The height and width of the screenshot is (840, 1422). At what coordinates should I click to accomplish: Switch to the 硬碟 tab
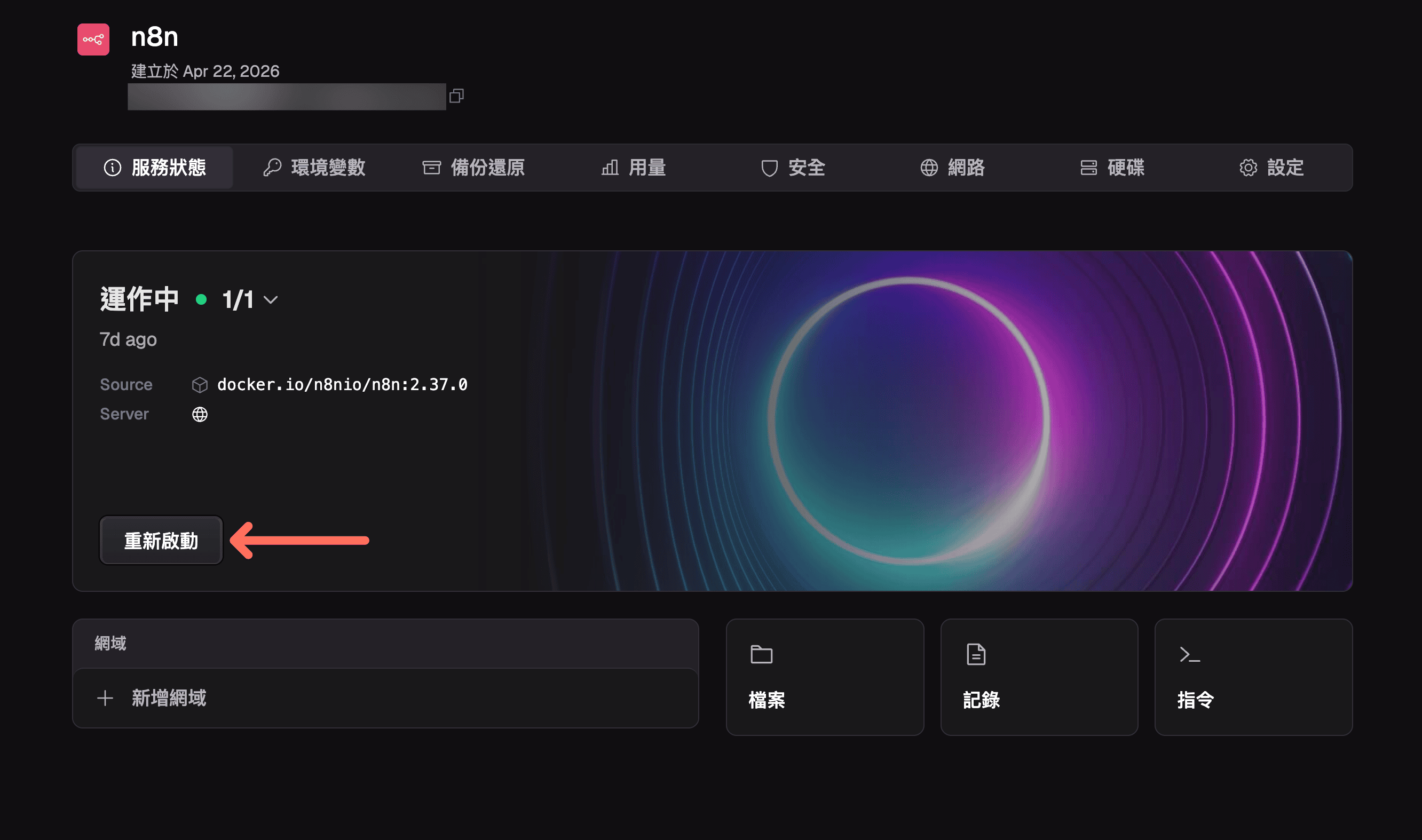click(x=1112, y=168)
